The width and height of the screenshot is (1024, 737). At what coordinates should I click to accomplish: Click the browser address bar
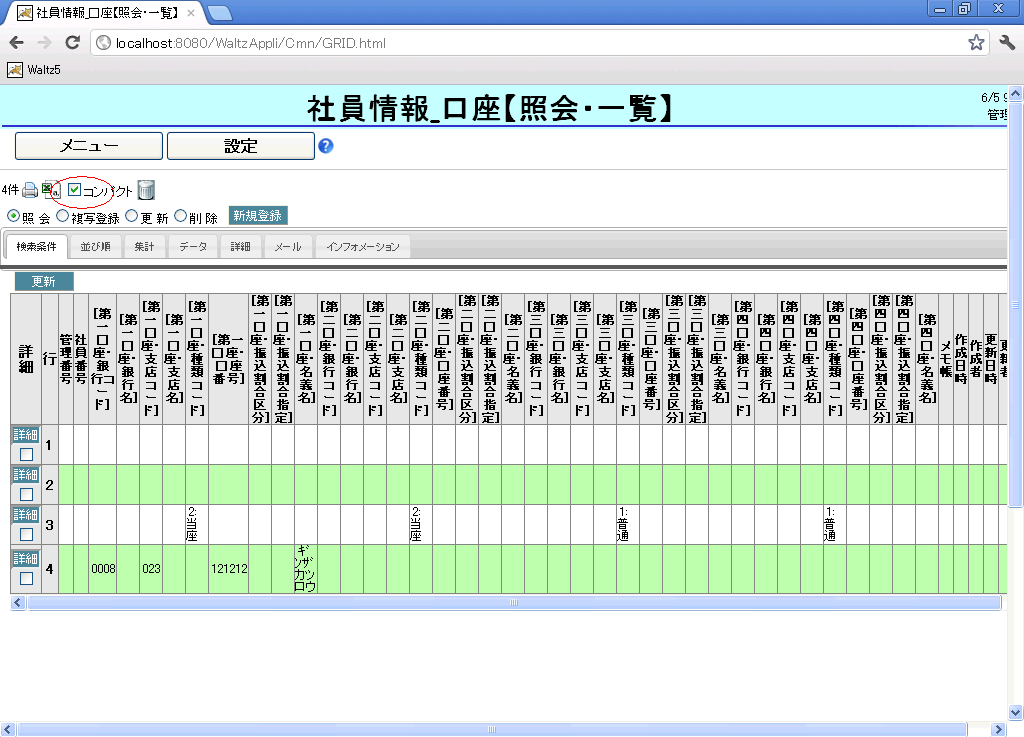pos(530,43)
